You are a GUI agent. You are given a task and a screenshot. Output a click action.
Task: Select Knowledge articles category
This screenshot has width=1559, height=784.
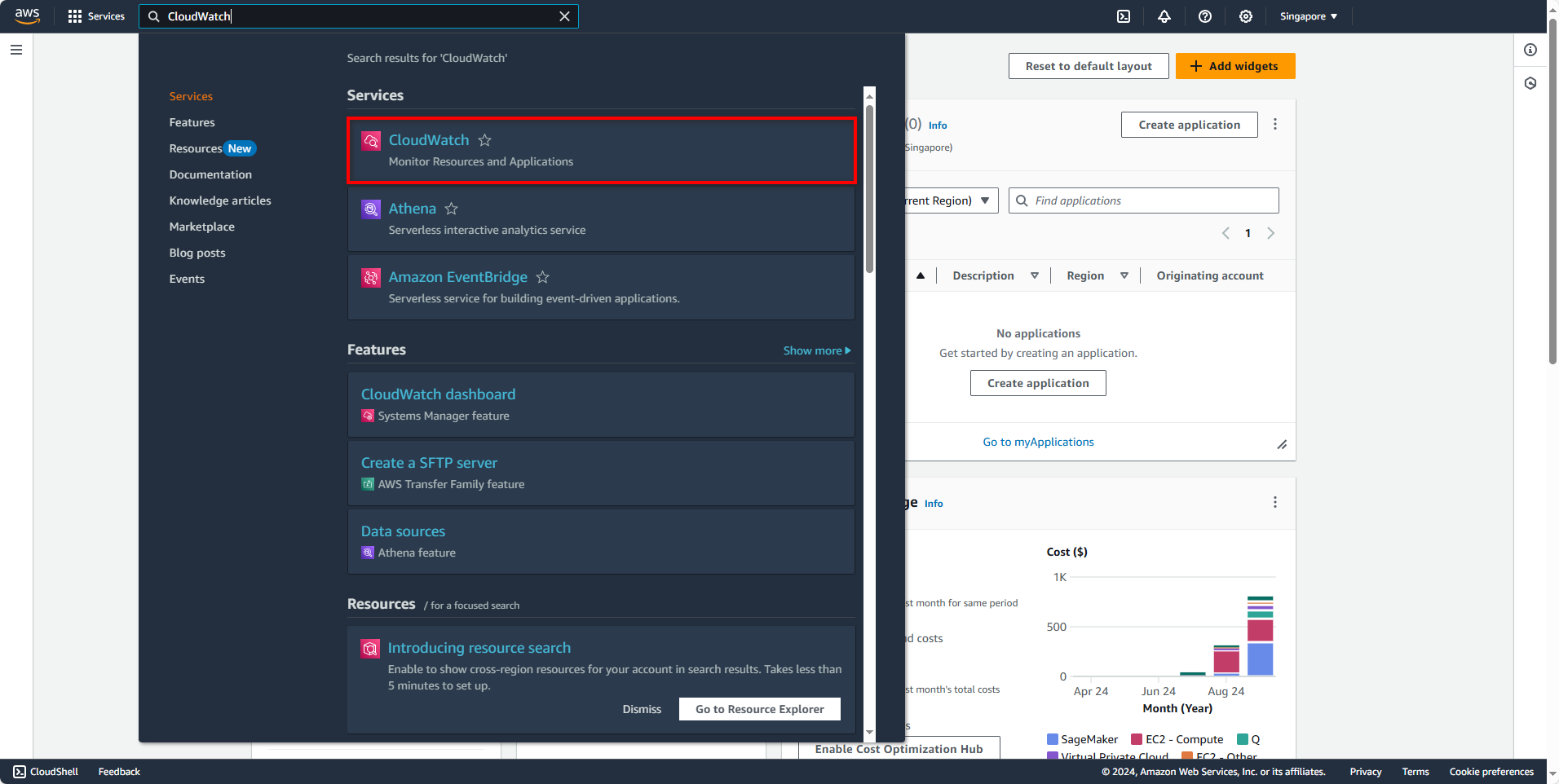[x=220, y=200]
